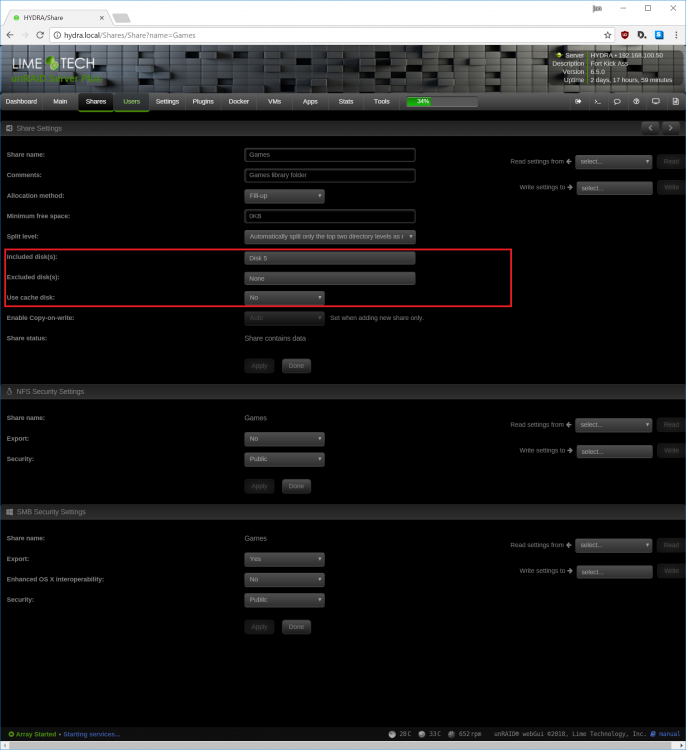
Task: Click into the Comments field
Action: (330, 175)
